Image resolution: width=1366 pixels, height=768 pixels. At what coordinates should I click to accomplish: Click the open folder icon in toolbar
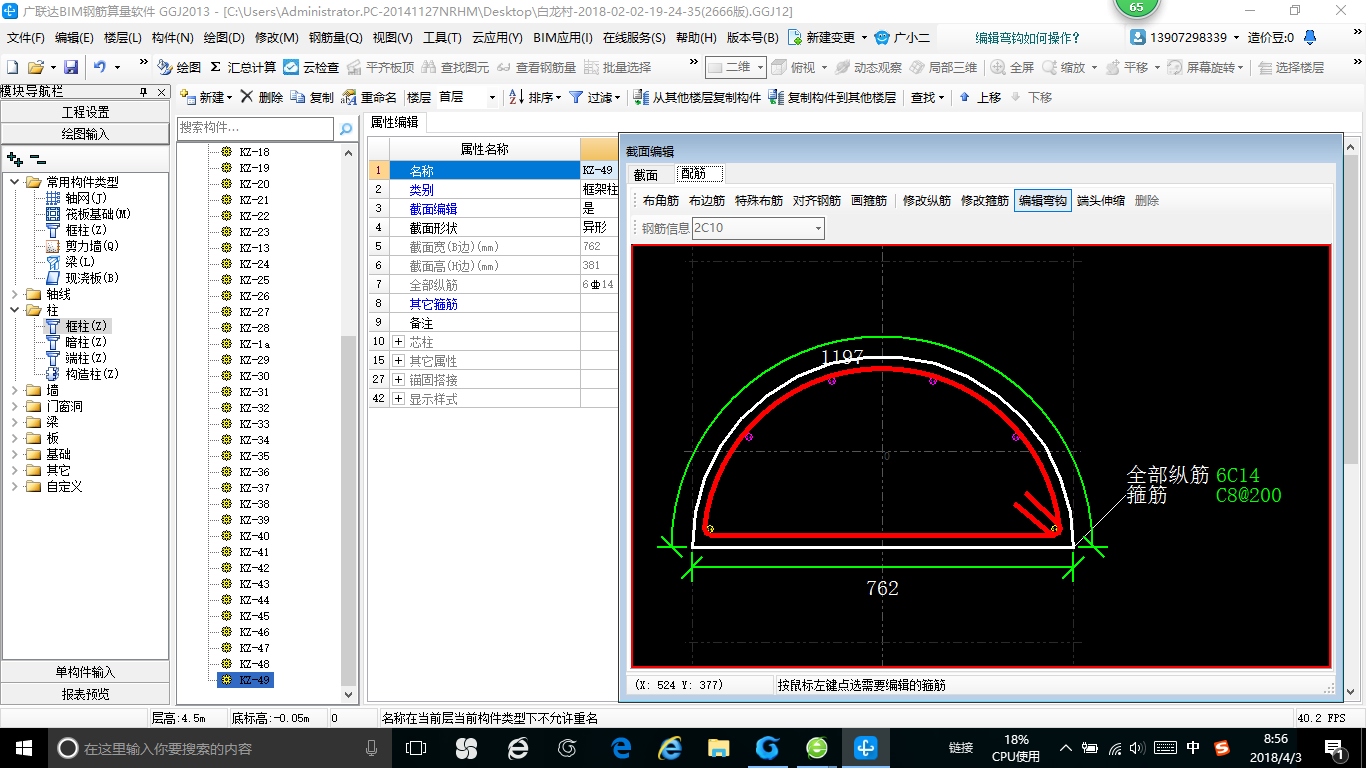[35, 67]
